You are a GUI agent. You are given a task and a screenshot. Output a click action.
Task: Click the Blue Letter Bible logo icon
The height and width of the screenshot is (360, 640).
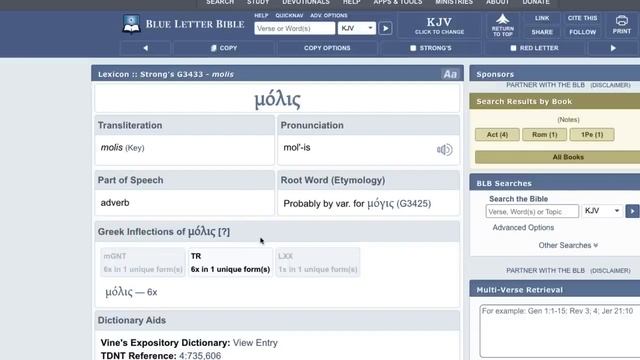point(131,24)
